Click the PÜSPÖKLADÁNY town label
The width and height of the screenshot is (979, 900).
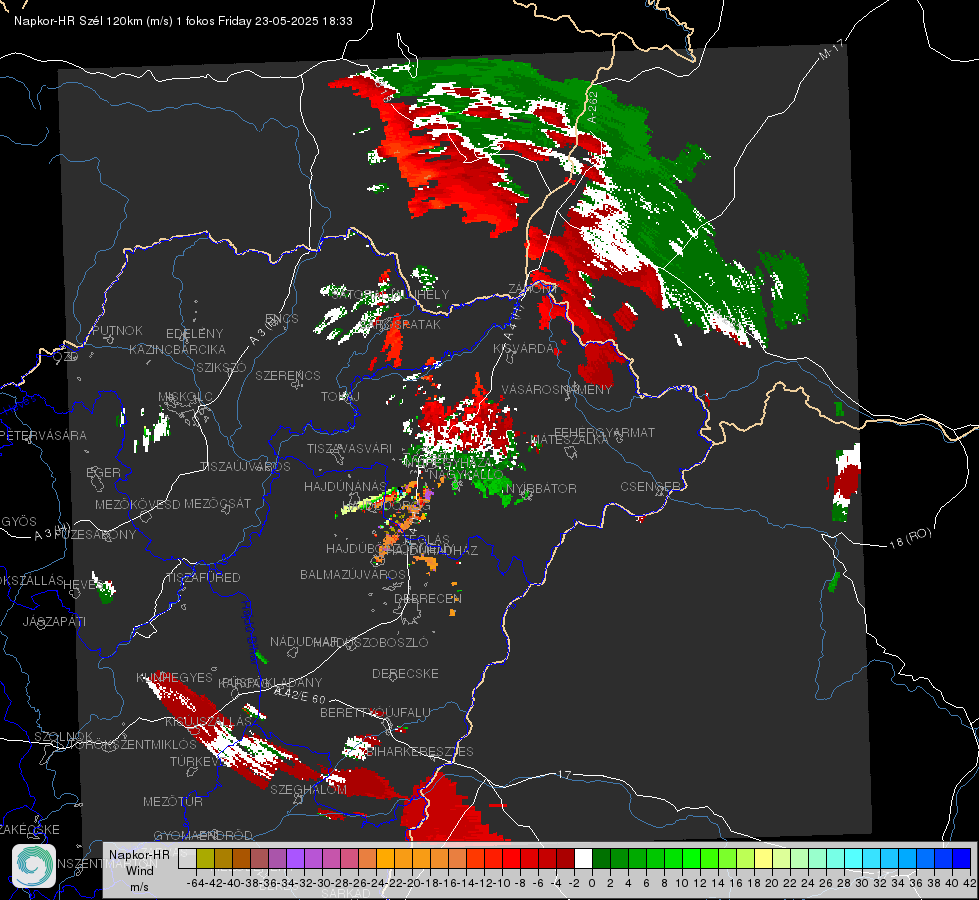coord(270,683)
